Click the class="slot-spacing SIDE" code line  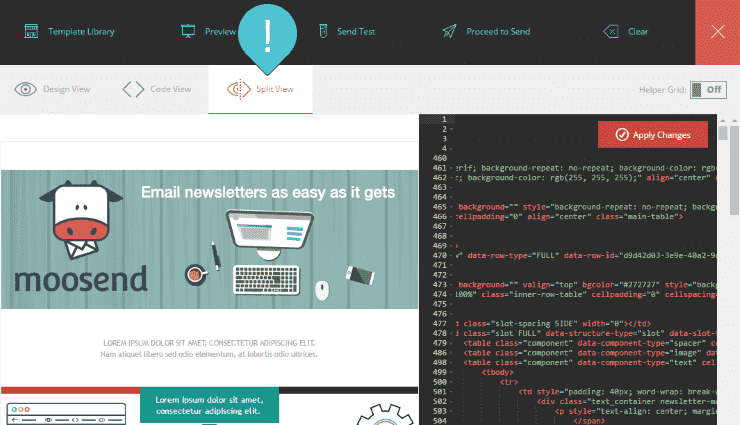coord(553,324)
